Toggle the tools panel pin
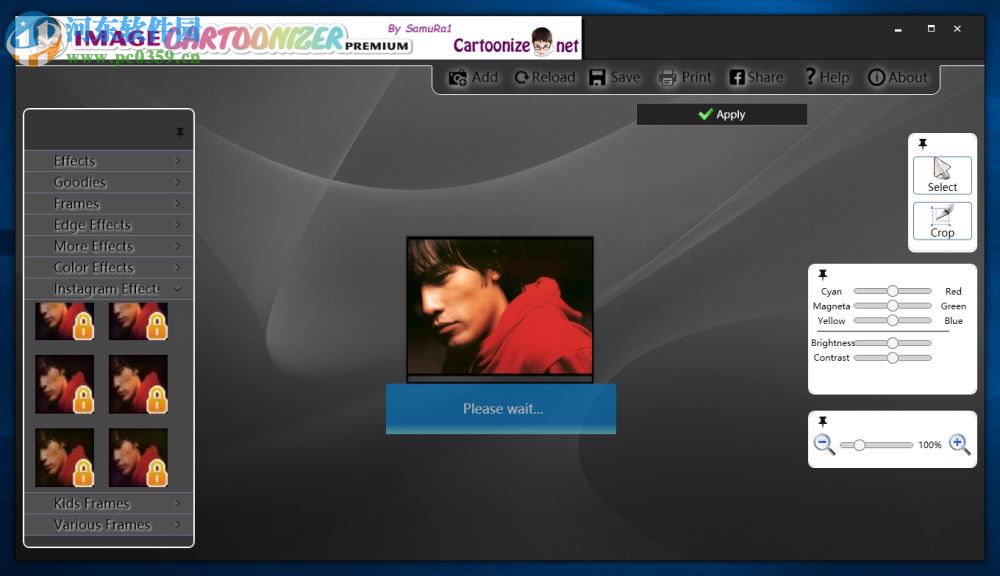 [923, 144]
